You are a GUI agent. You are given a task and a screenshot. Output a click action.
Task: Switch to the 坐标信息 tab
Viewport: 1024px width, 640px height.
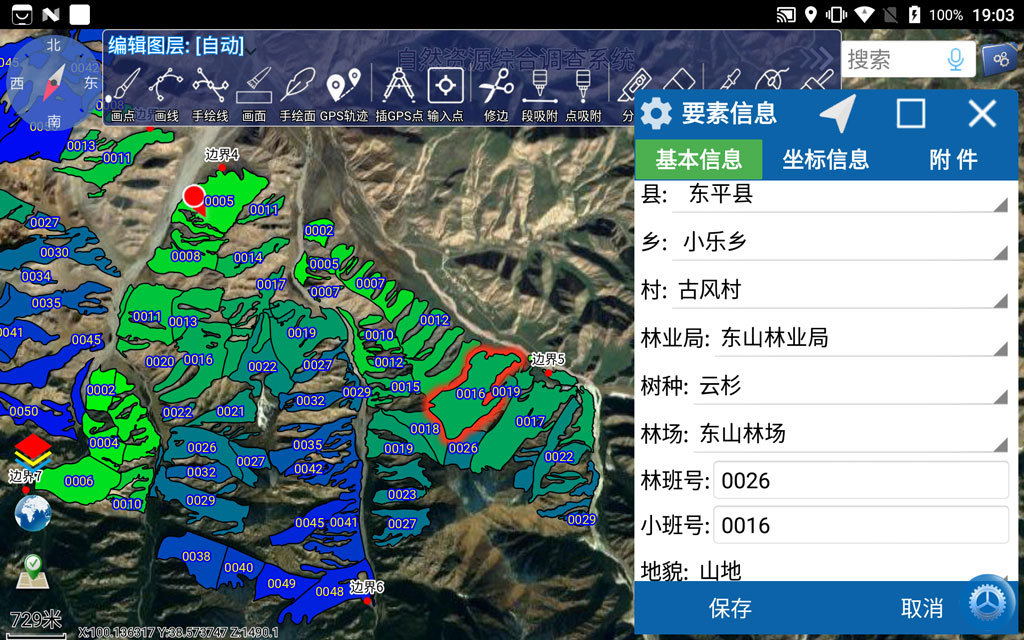(x=825, y=159)
